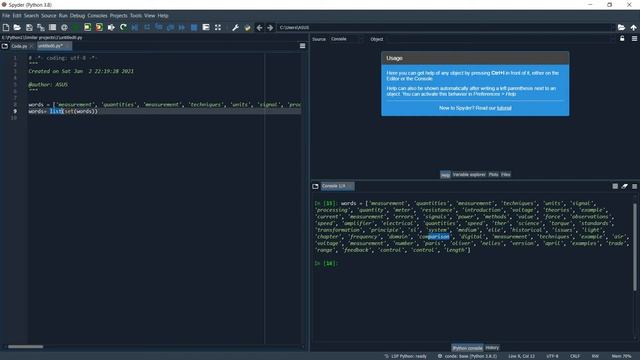Click the editor horizontal scrollbar thumb

tap(25, 347)
